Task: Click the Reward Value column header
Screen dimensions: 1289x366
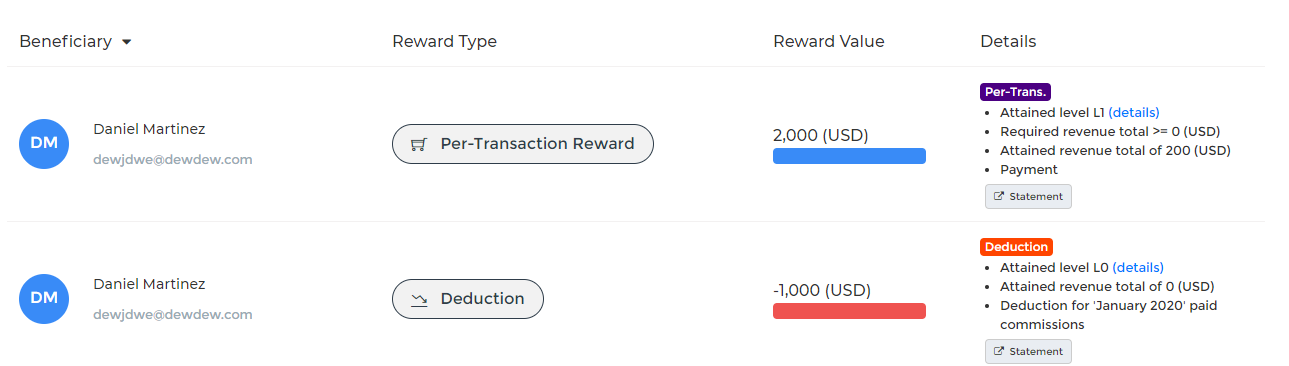Action: pyautogui.click(x=828, y=41)
